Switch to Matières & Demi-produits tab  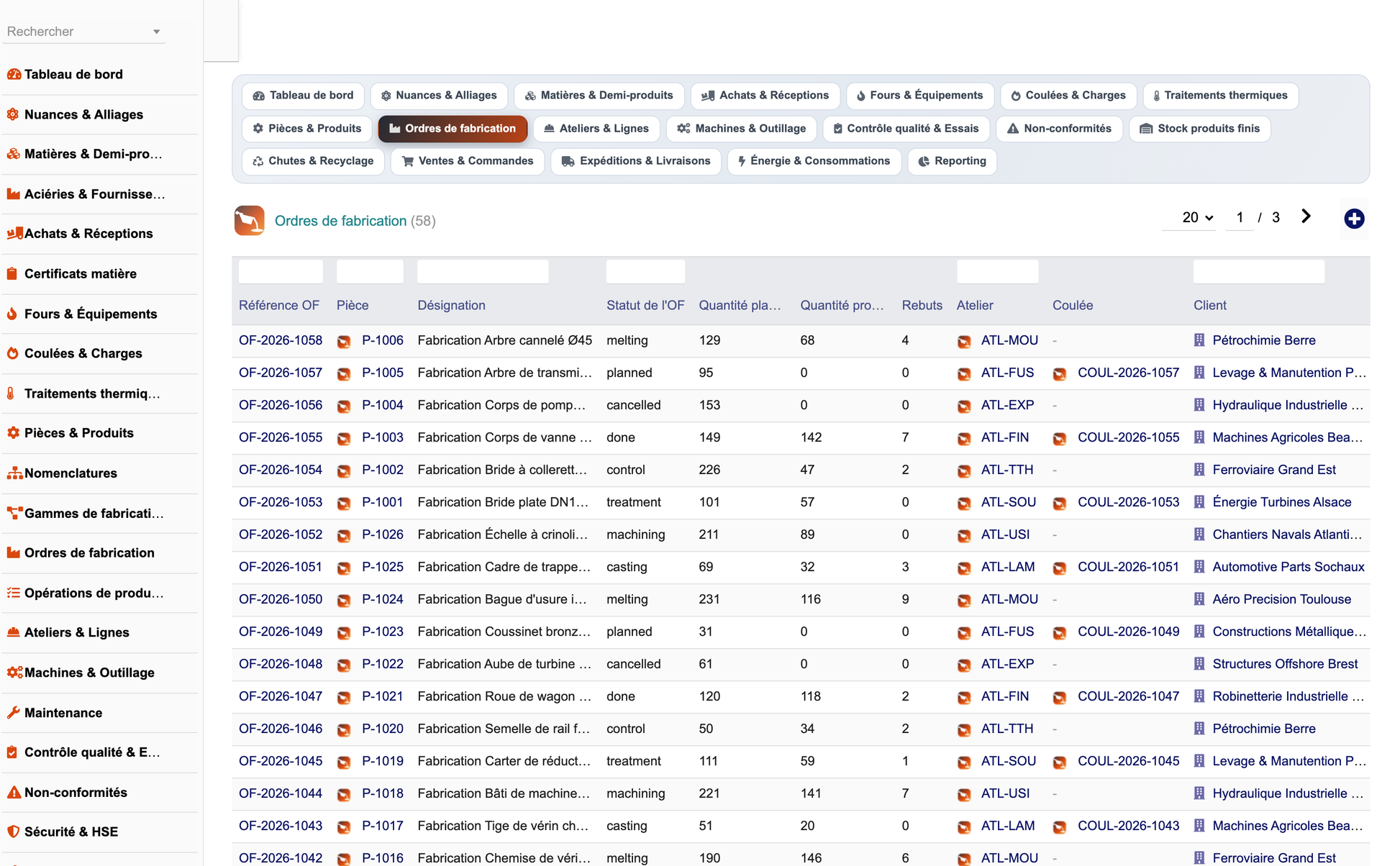[599, 96]
